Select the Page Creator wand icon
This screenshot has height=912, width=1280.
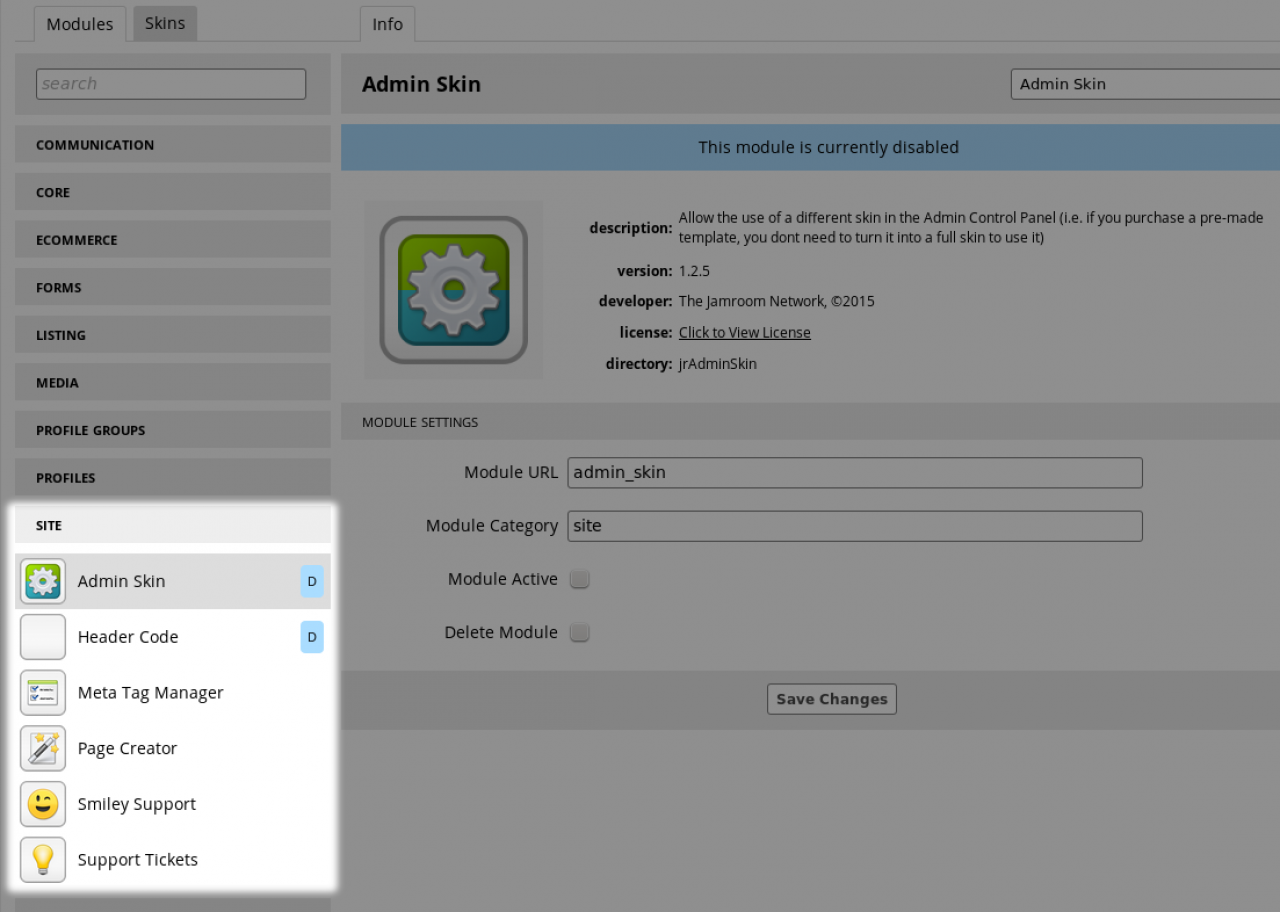click(x=43, y=749)
